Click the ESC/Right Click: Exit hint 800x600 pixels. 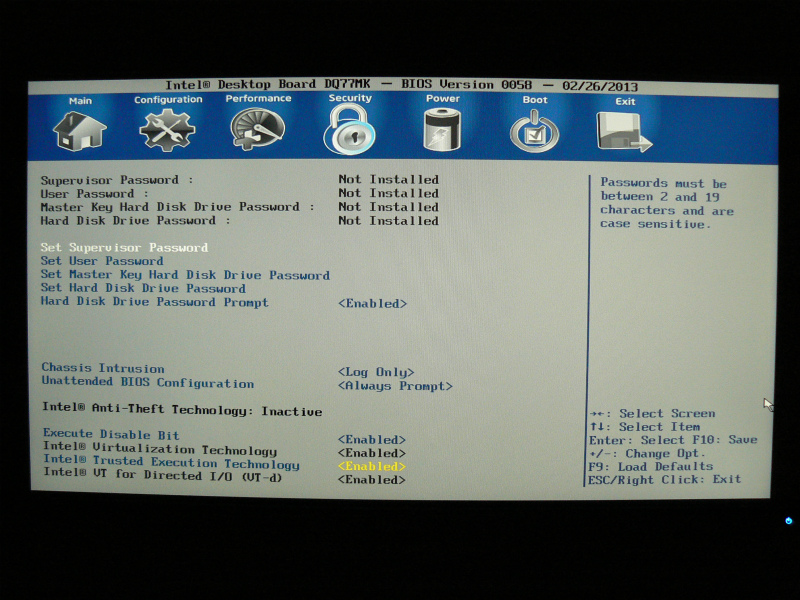click(664, 480)
